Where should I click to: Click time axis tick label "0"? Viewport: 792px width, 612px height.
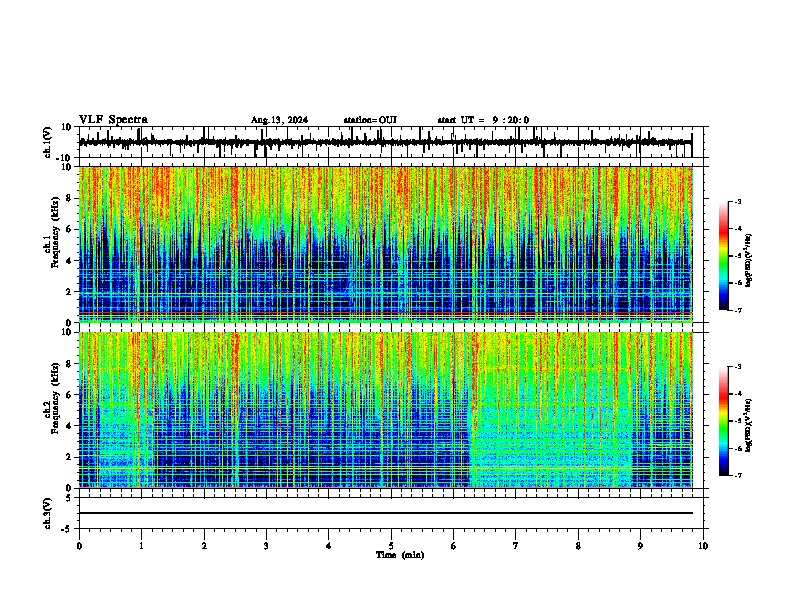click(79, 546)
